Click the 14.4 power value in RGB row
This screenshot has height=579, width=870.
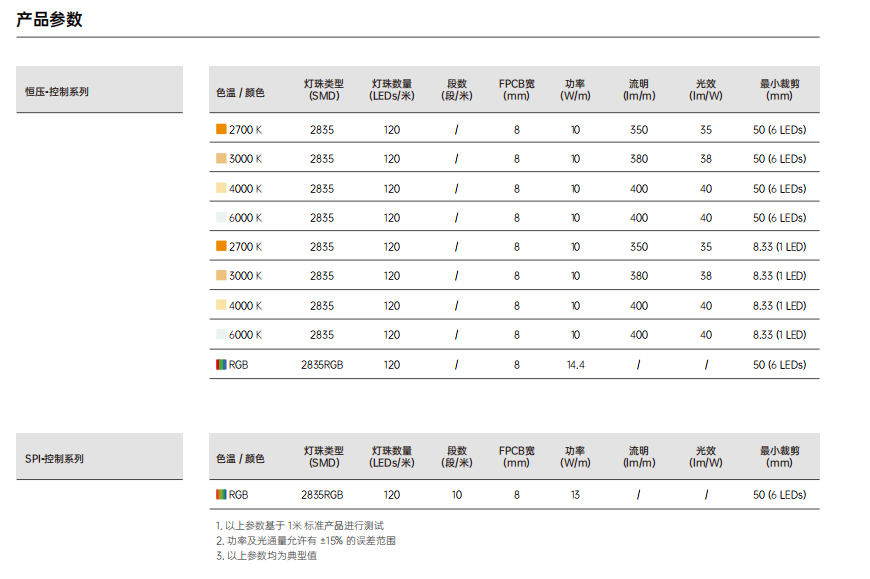coord(575,365)
